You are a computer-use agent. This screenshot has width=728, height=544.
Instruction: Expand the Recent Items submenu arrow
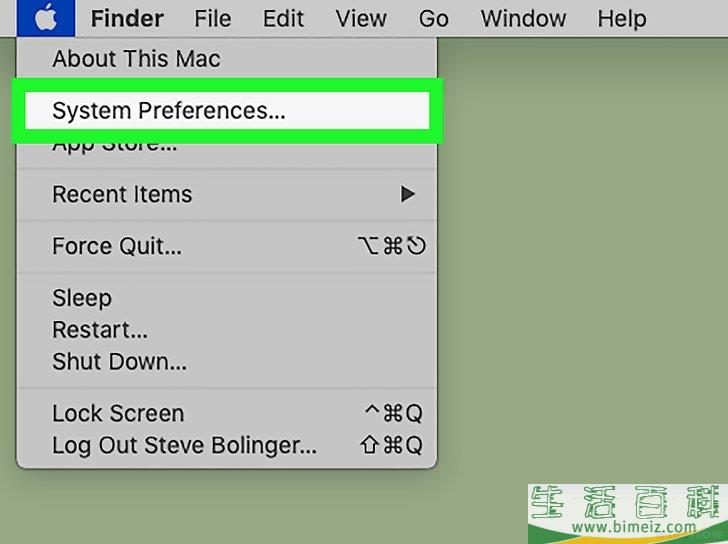[x=407, y=194]
